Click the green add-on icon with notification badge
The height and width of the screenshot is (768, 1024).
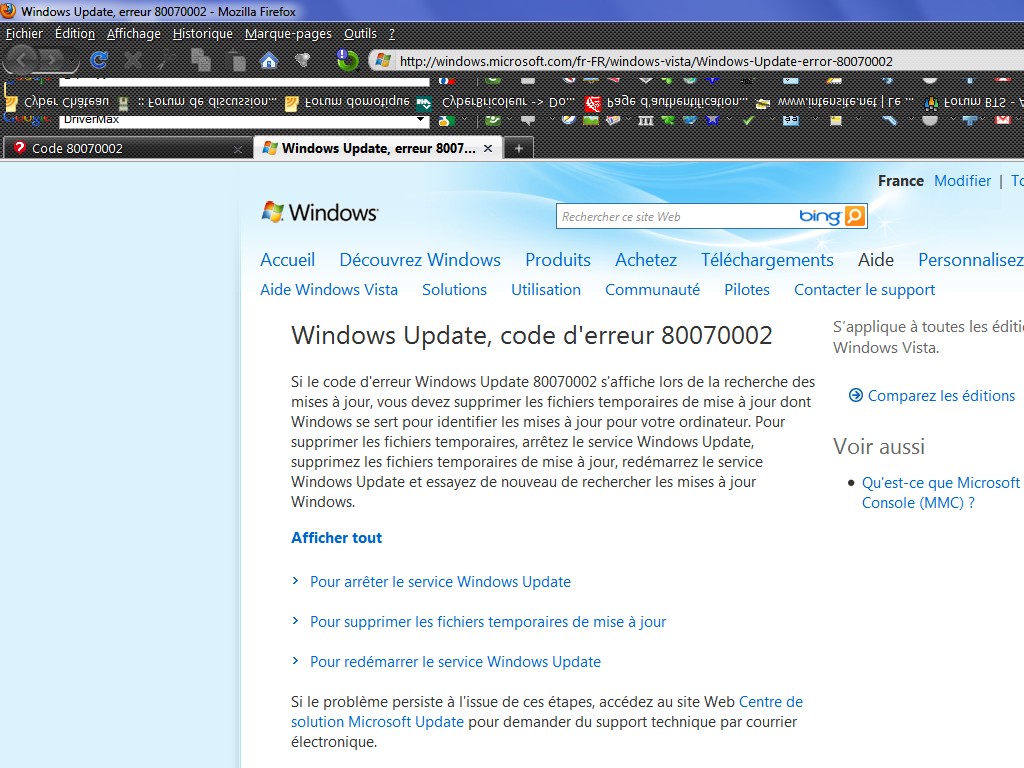(x=347, y=60)
